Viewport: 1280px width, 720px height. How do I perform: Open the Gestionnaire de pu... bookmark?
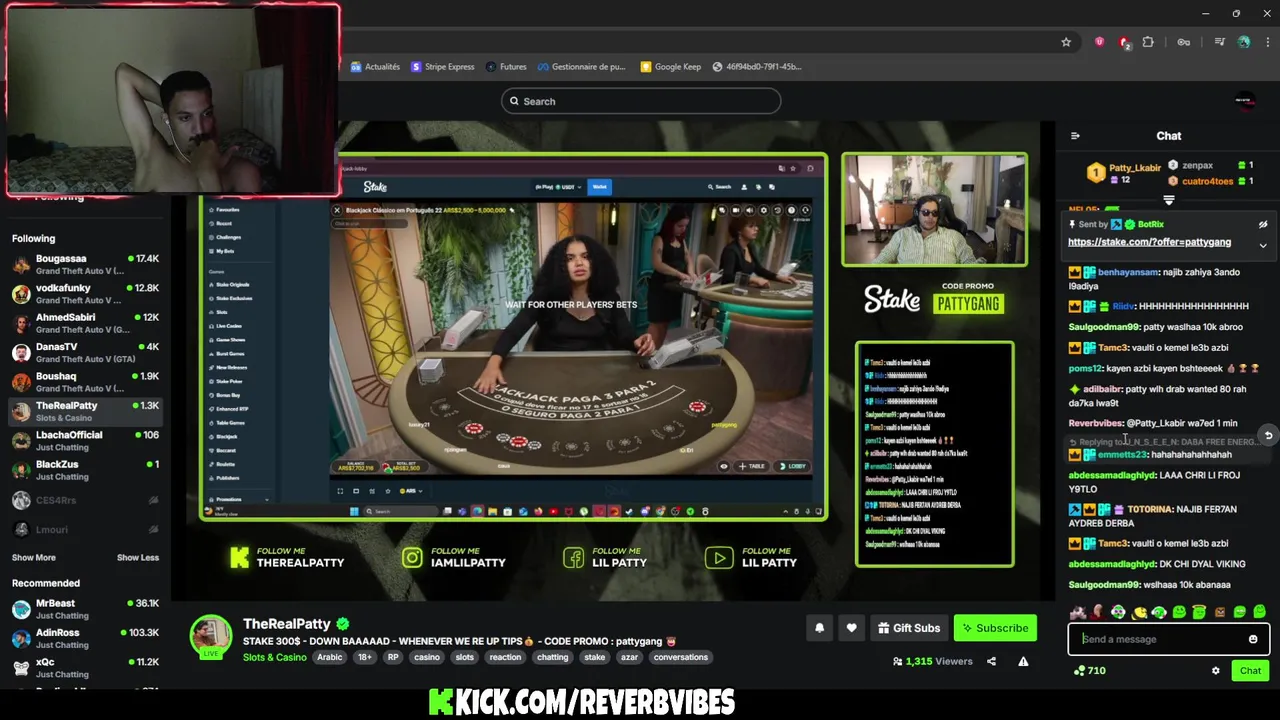[581, 67]
